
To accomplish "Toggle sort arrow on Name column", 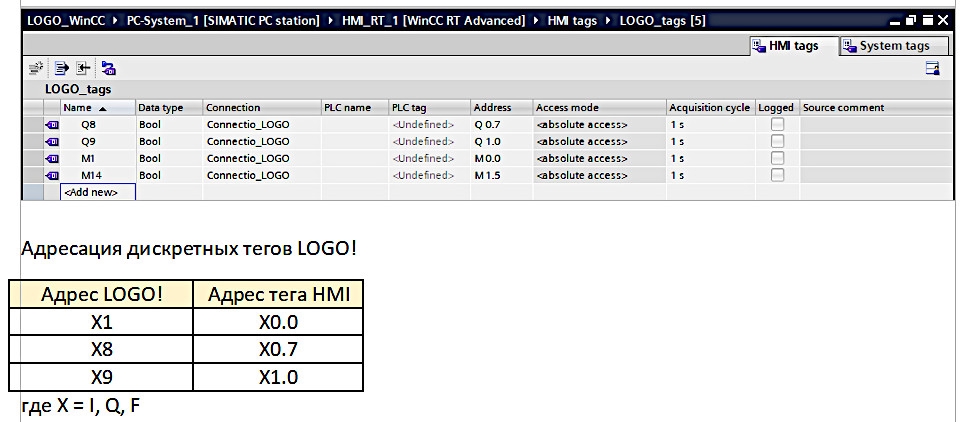I will pyautogui.click(x=102, y=108).
